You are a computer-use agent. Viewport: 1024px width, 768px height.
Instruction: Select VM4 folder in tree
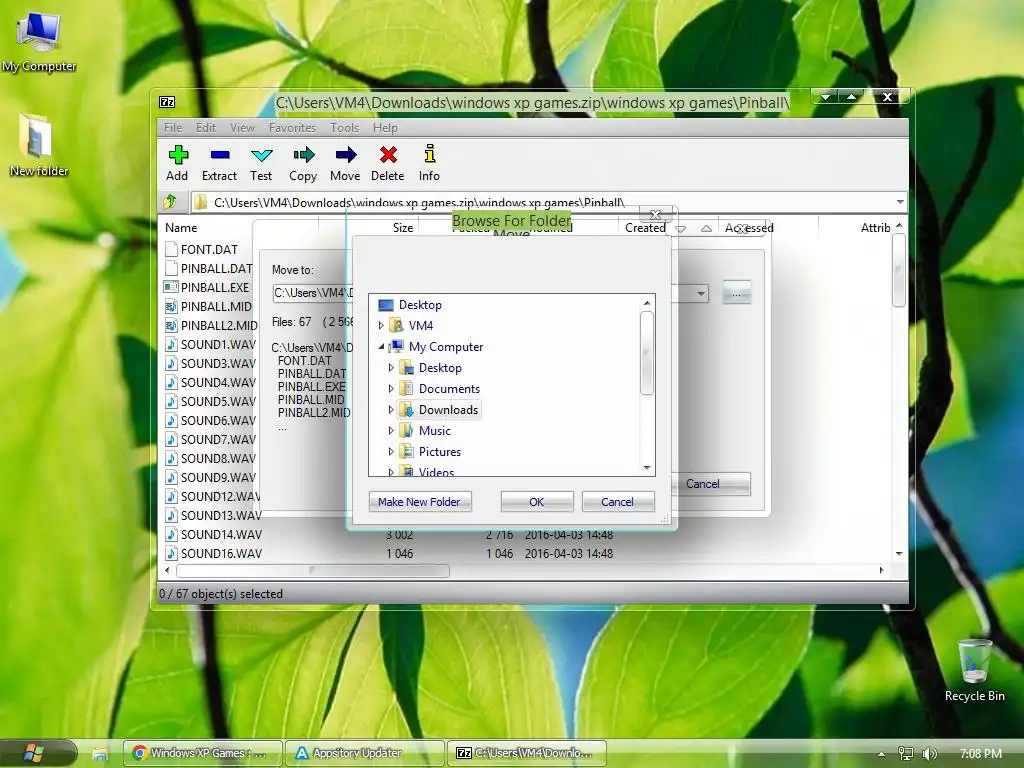coord(421,325)
